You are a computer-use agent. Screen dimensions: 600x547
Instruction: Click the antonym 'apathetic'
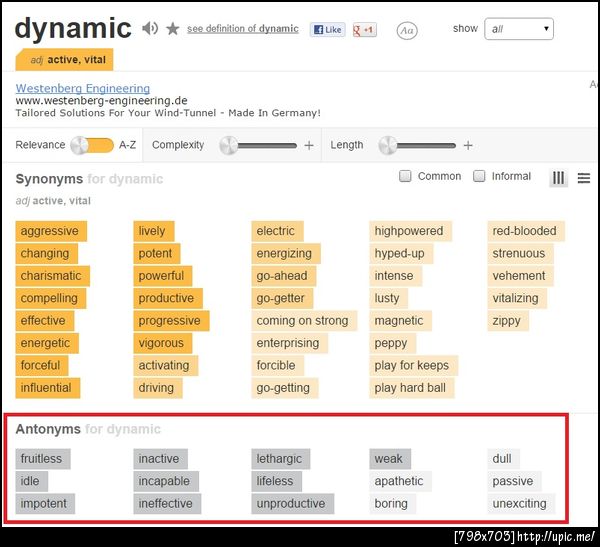(401, 481)
